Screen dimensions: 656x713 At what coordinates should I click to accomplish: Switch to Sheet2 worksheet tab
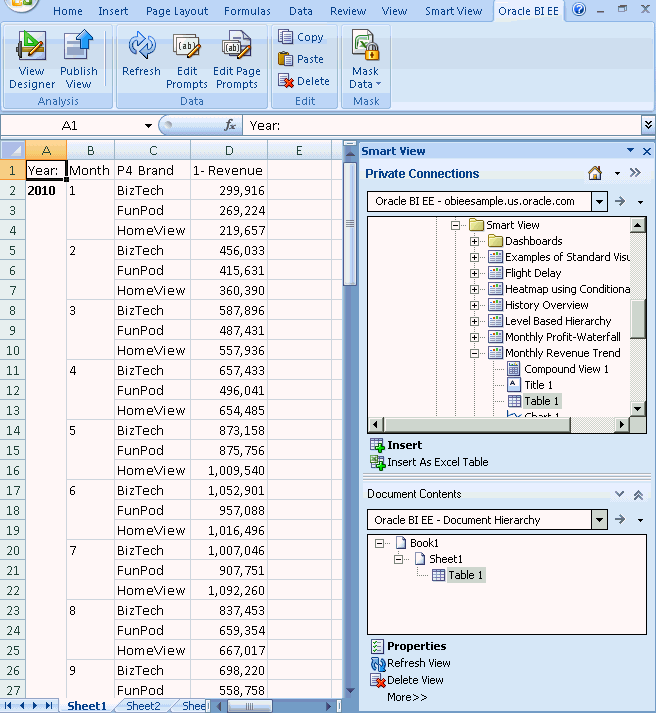click(x=143, y=706)
